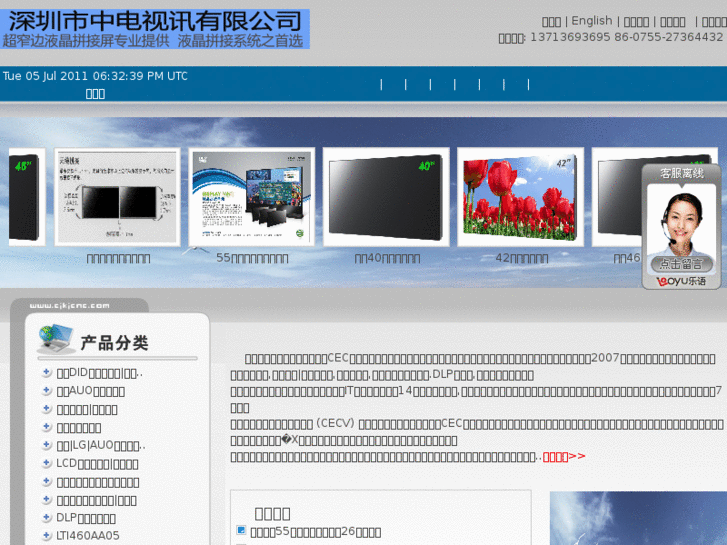Open the 42-inch tulip display thumbnail

[520, 197]
